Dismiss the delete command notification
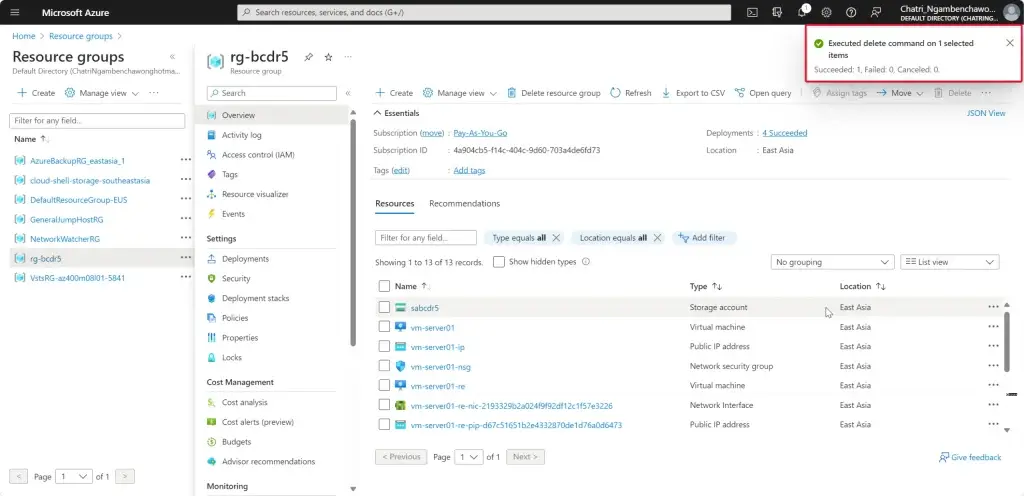Screen dimensions: 1024x496 [x=1010, y=43]
